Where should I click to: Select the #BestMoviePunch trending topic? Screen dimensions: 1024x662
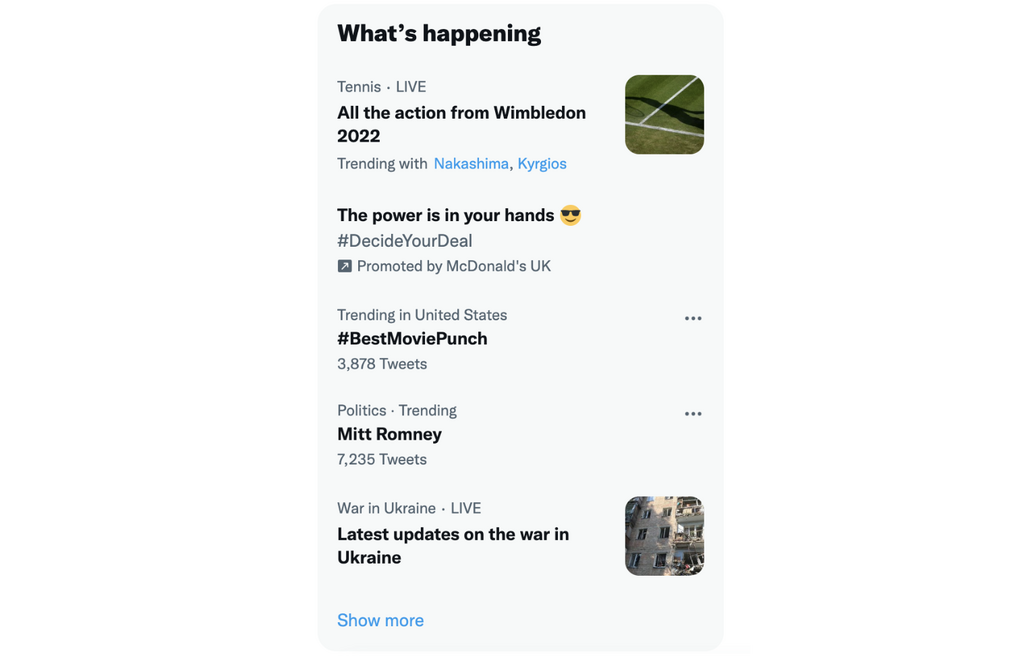pyautogui.click(x=412, y=338)
